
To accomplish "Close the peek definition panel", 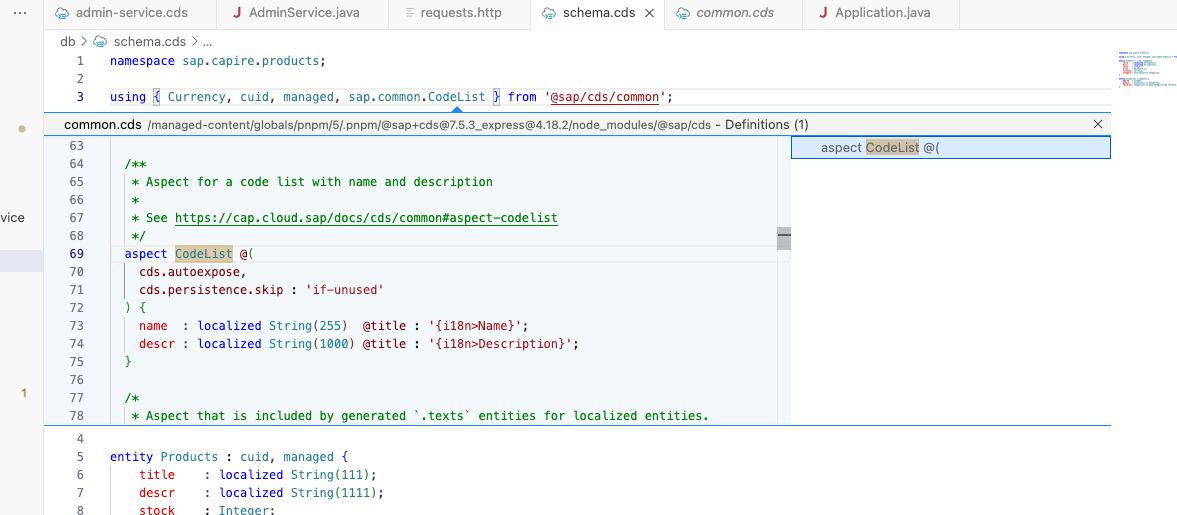I will pyautogui.click(x=1098, y=124).
